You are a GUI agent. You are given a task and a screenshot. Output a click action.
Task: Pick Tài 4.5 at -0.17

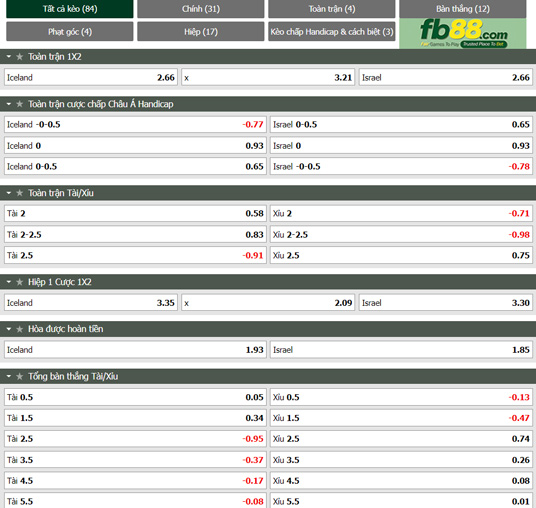135,481
